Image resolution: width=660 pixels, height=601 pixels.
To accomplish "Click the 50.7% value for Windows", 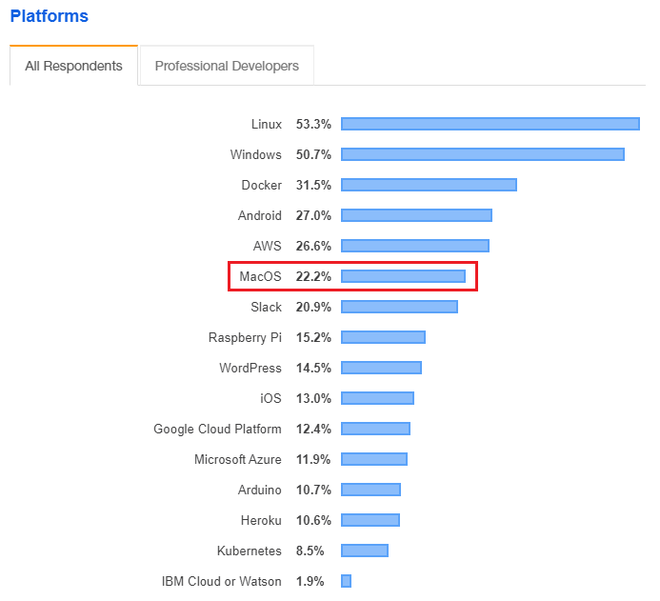I will pyautogui.click(x=314, y=154).
